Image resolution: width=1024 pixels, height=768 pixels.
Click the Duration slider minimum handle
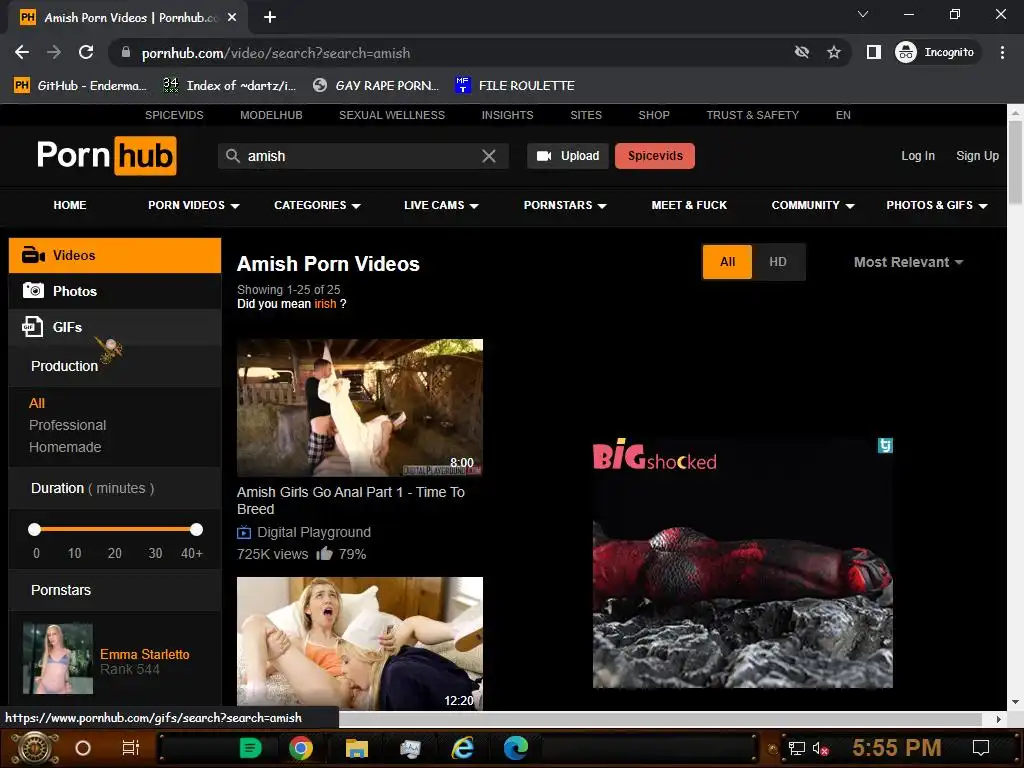click(x=35, y=529)
